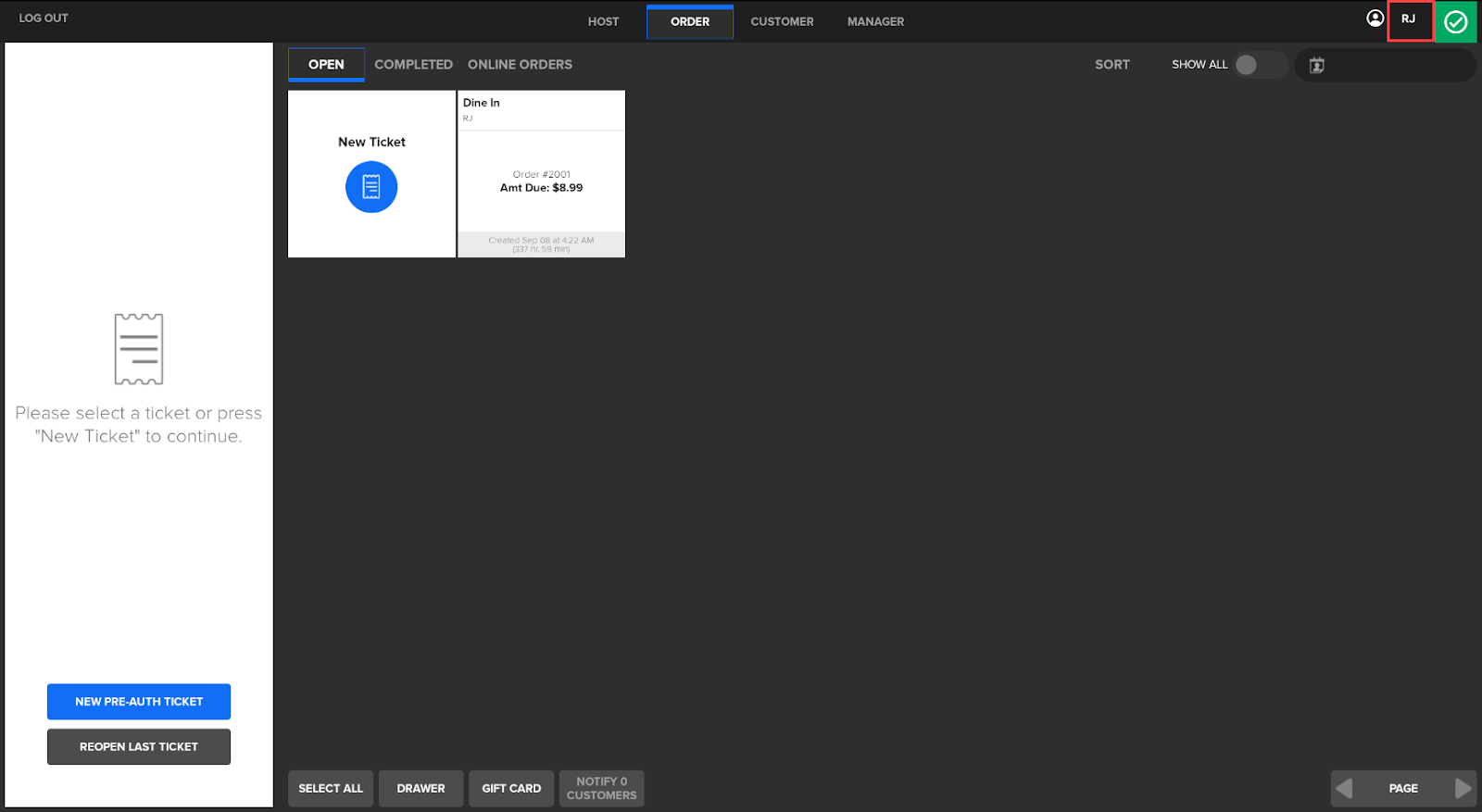The height and width of the screenshot is (812, 1482).
Task: Go to previous page arrow
Action: click(1345, 788)
